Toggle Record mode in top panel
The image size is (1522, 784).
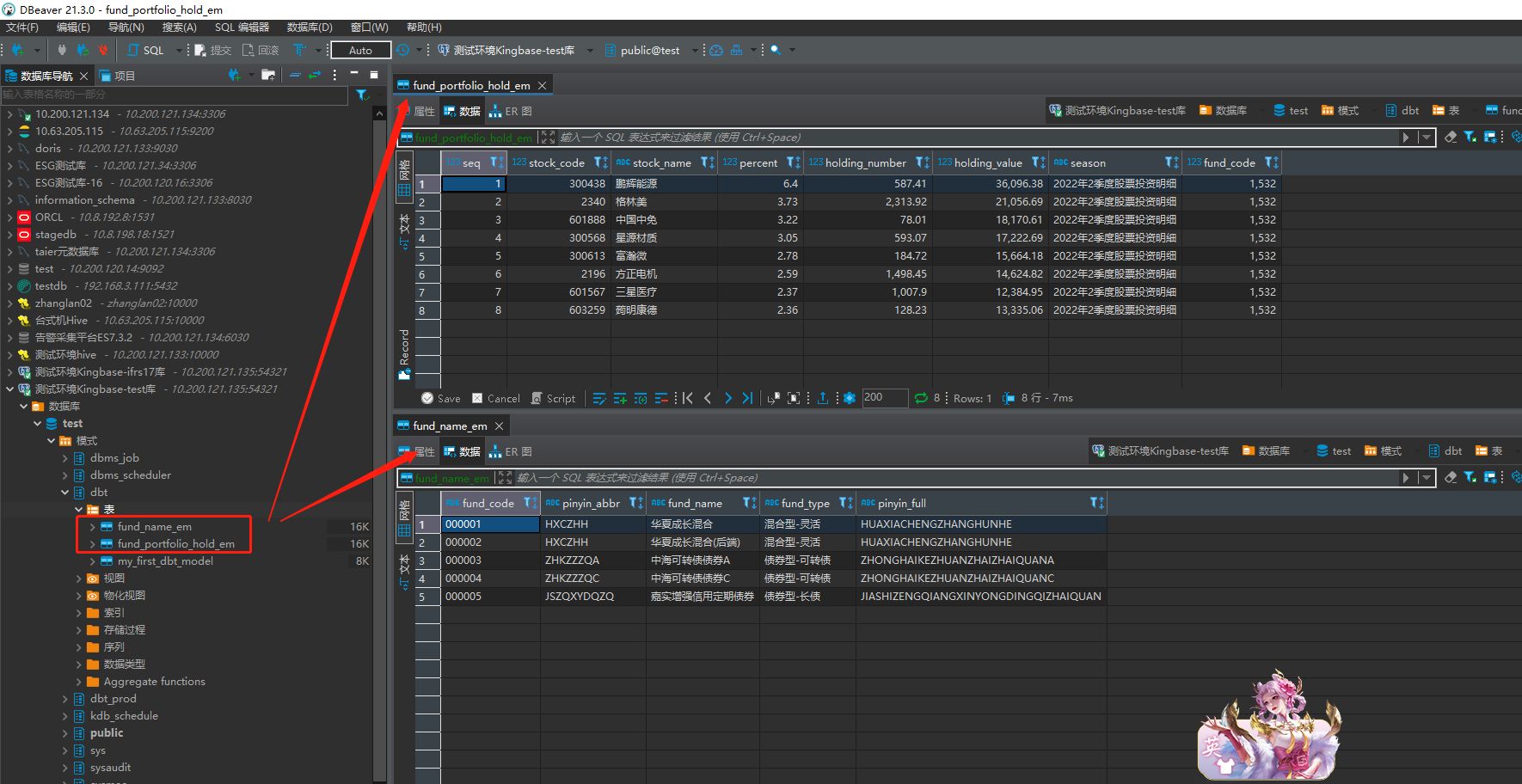[404, 354]
